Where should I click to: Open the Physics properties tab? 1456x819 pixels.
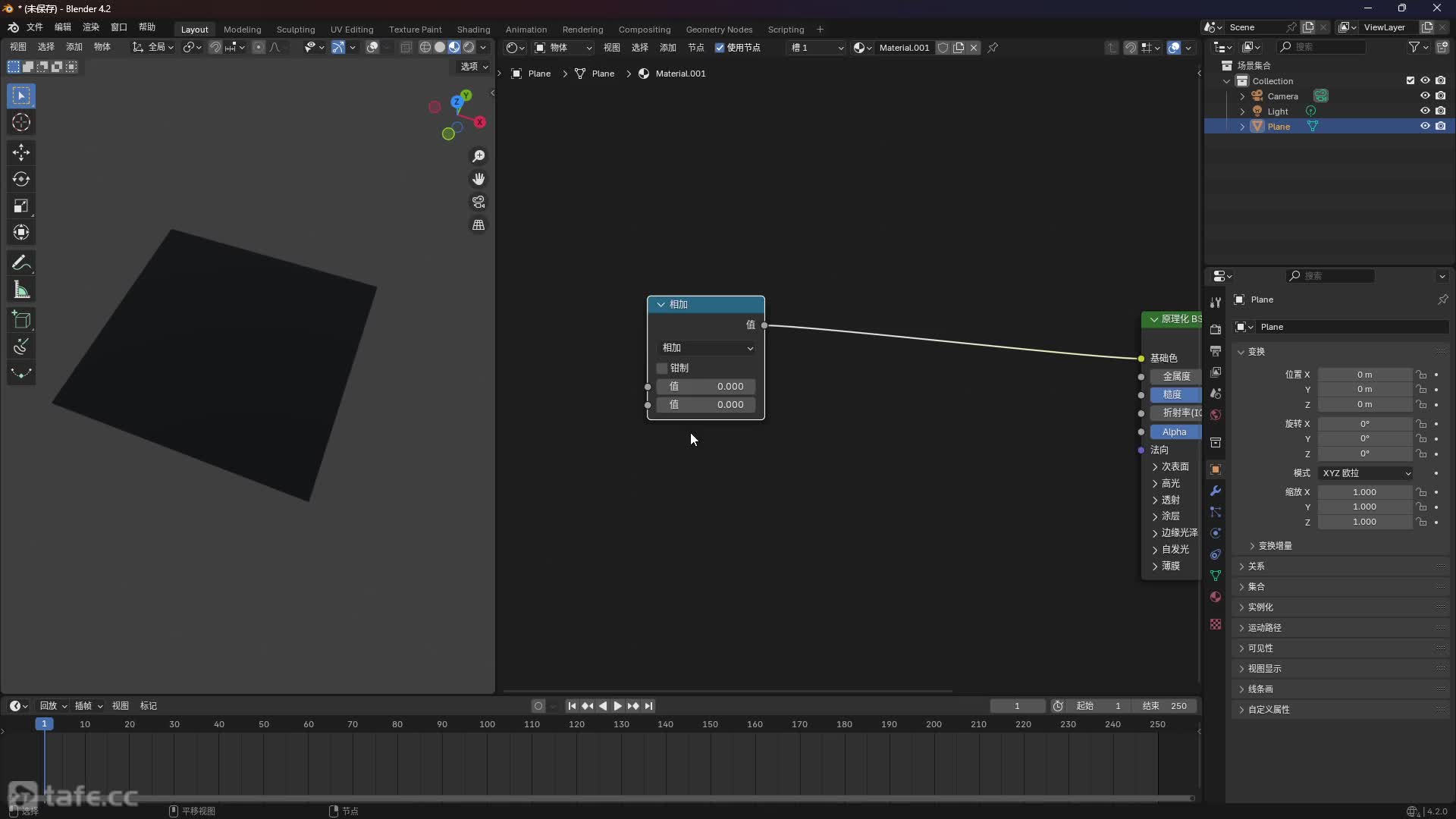(1216, 533)
